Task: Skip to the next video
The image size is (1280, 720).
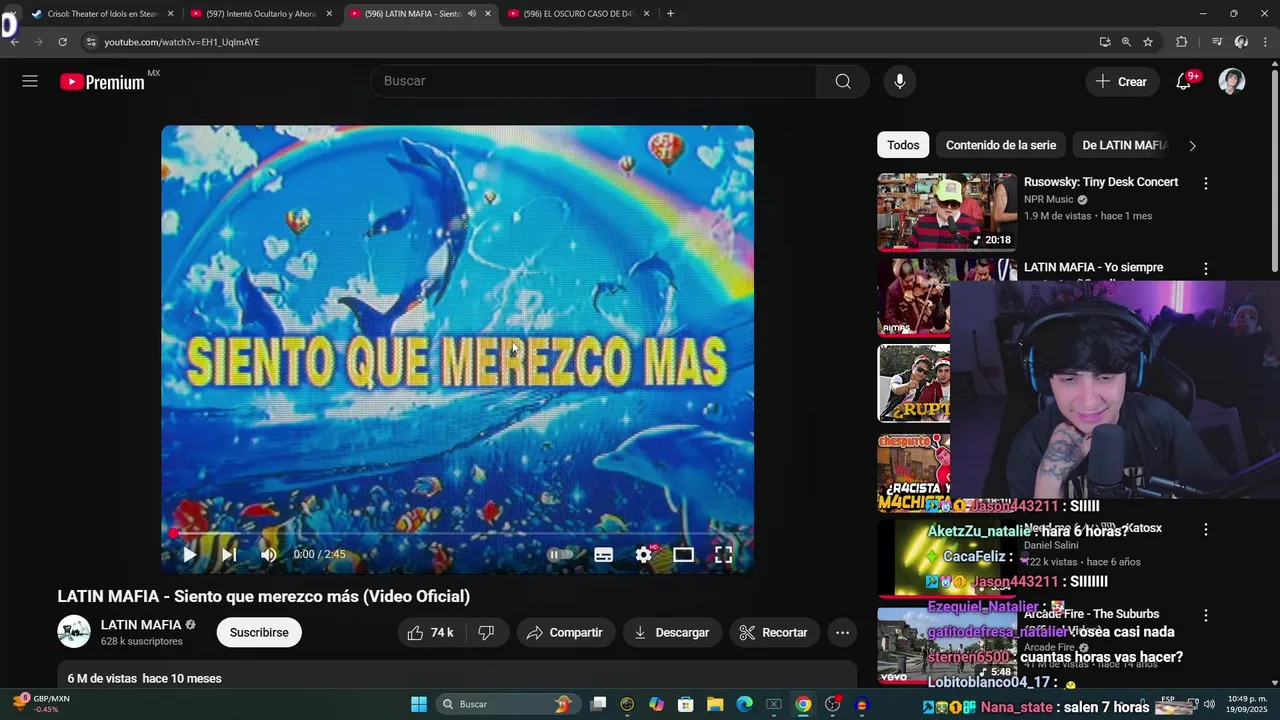Action: pos(229,554)
